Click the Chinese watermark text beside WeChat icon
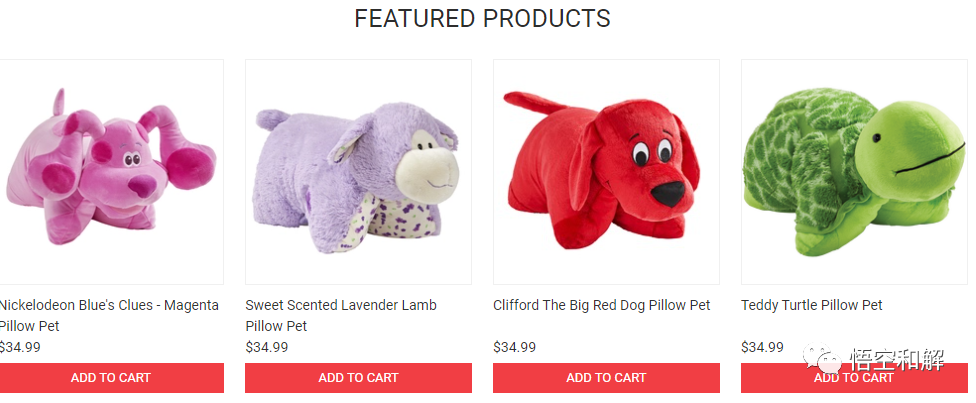The image size is (976, 403). point(896,360)
